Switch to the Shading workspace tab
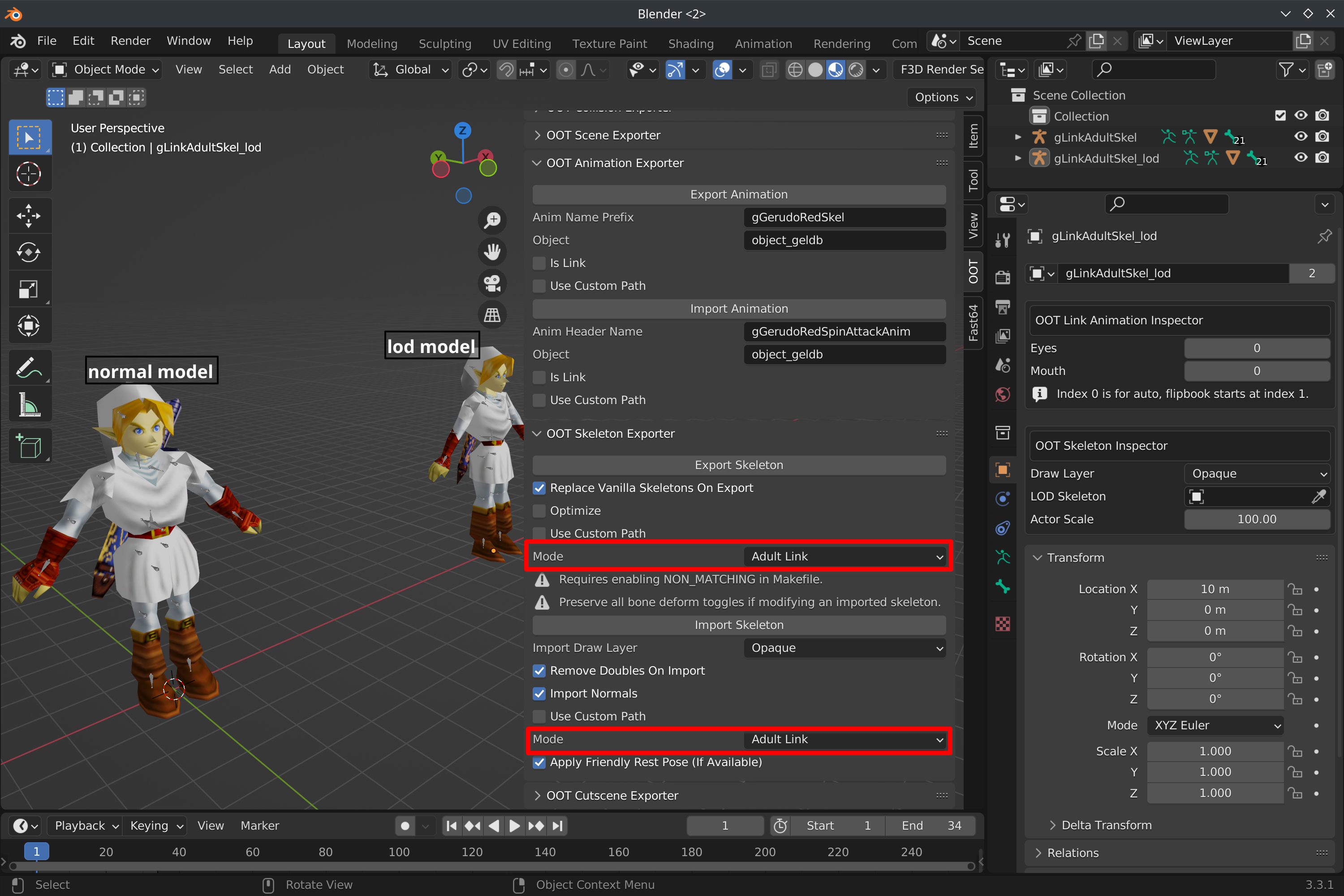The image size is (1344, 896). click(x=690, y=43)
